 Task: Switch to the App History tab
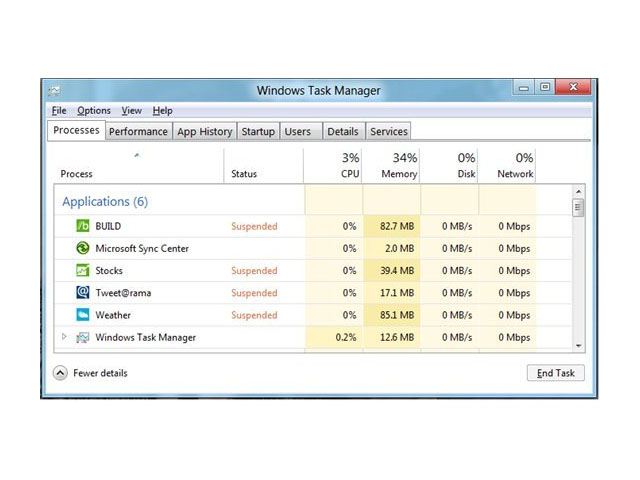click(x=204, y=131)
